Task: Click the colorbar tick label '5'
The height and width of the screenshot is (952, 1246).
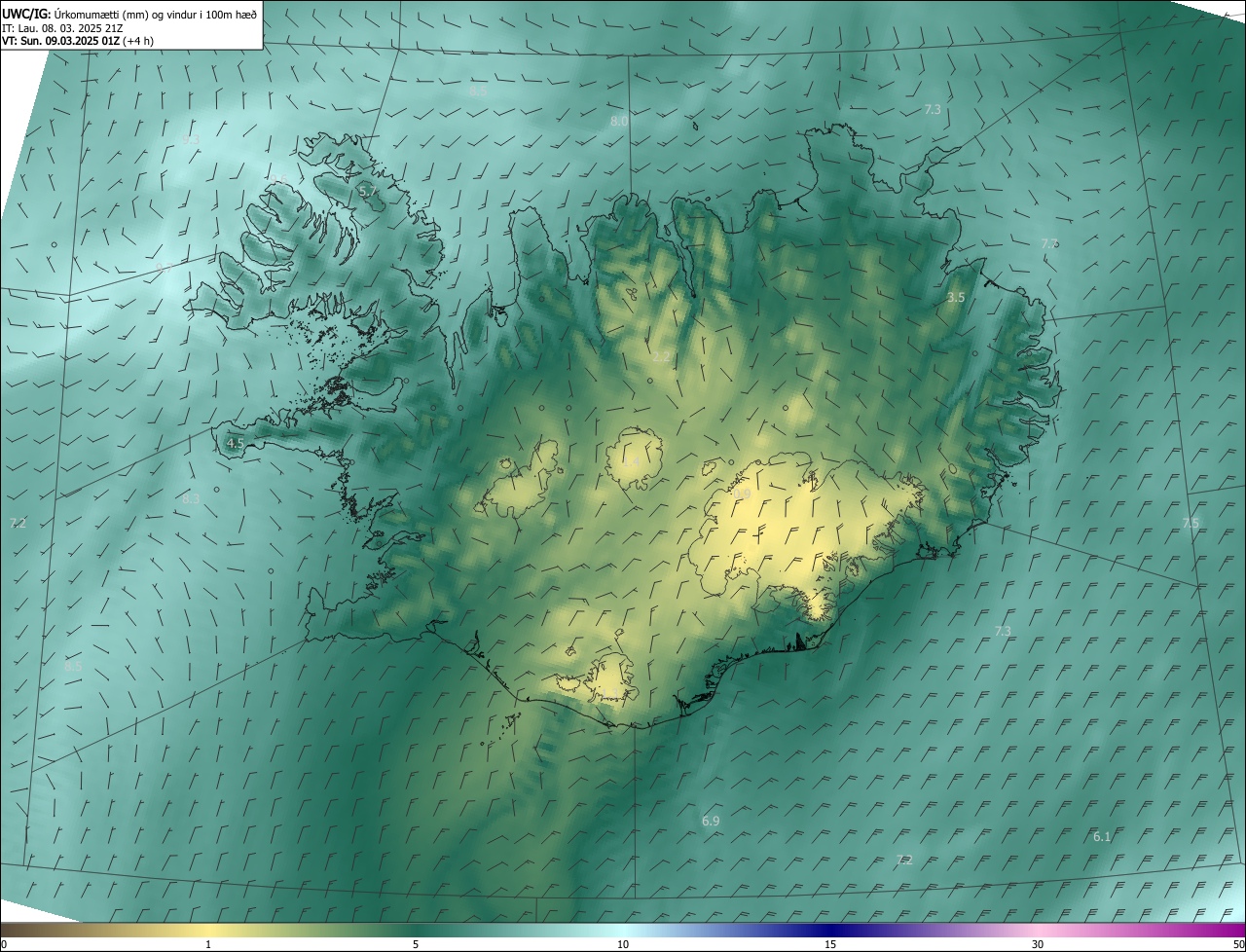Action: point(416,944)
